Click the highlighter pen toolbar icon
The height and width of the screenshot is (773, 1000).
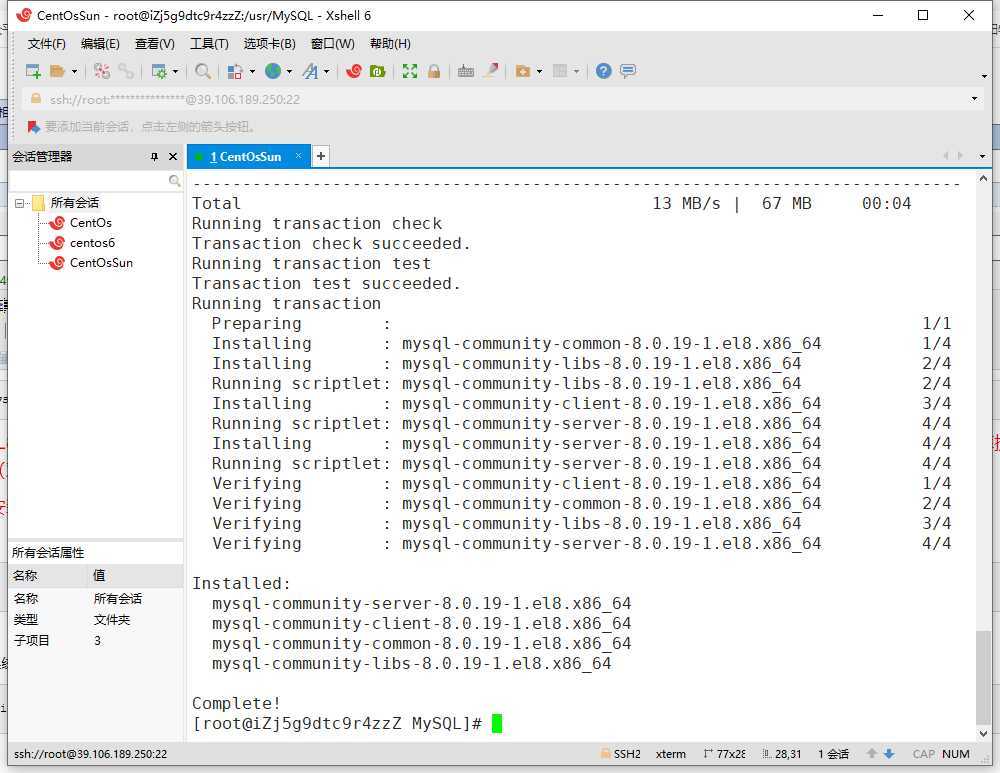pyautogui.click(x=490, y=71)
